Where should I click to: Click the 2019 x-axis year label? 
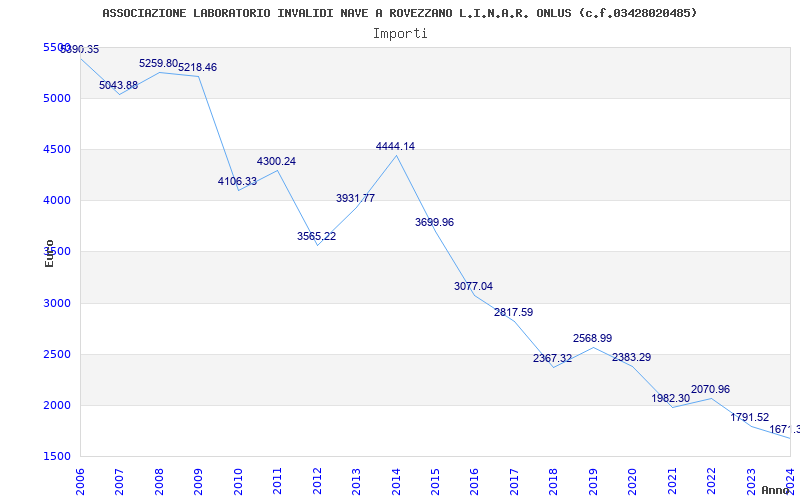pyautogui.click(x=593, y=482)
